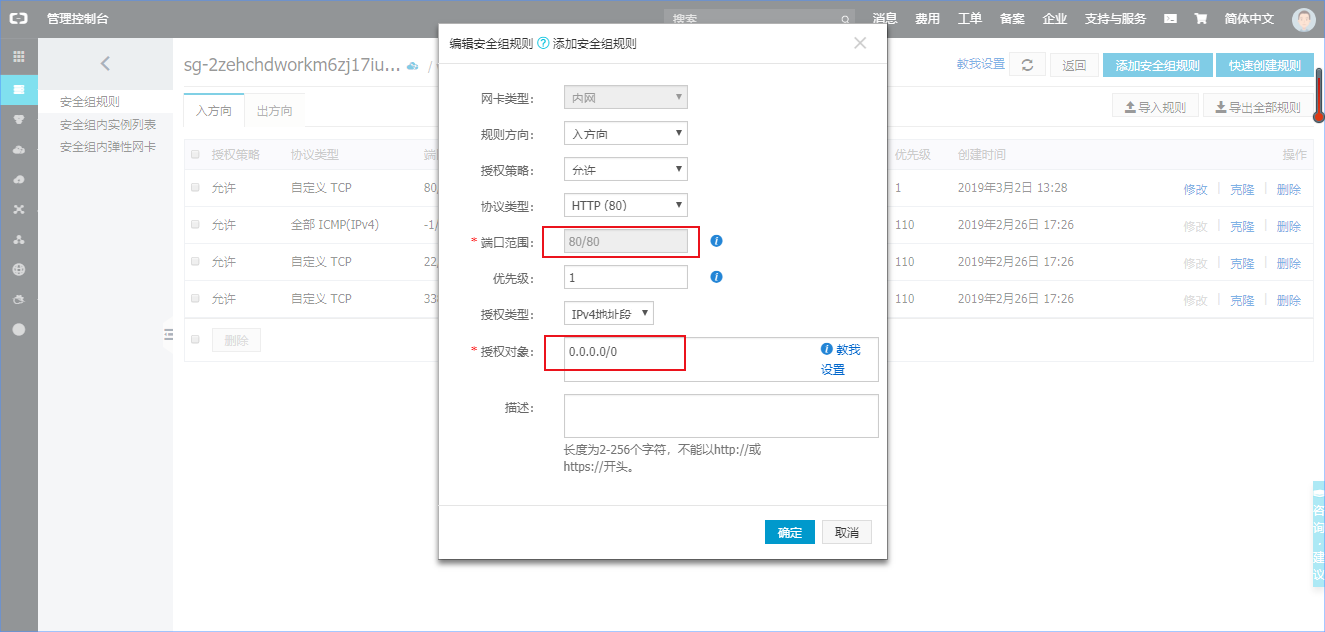Click the info icon beside 端口范围

(x=716, y=240)
